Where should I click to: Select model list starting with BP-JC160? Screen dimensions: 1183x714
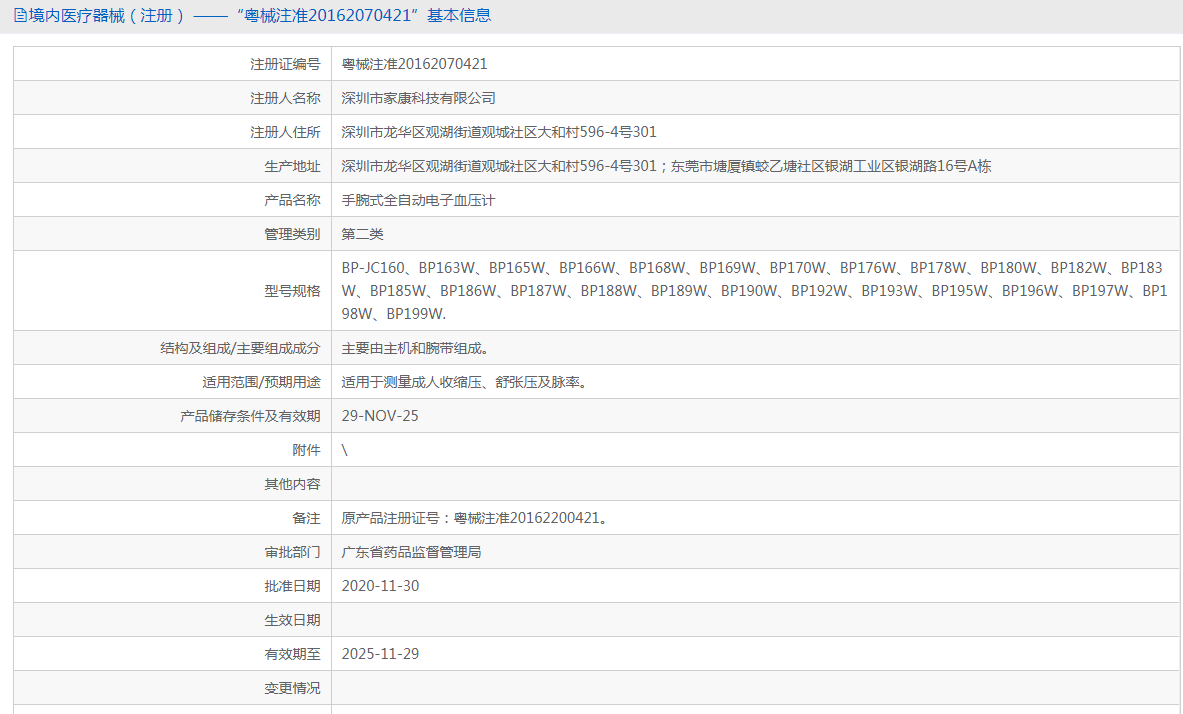click(754, 291)
